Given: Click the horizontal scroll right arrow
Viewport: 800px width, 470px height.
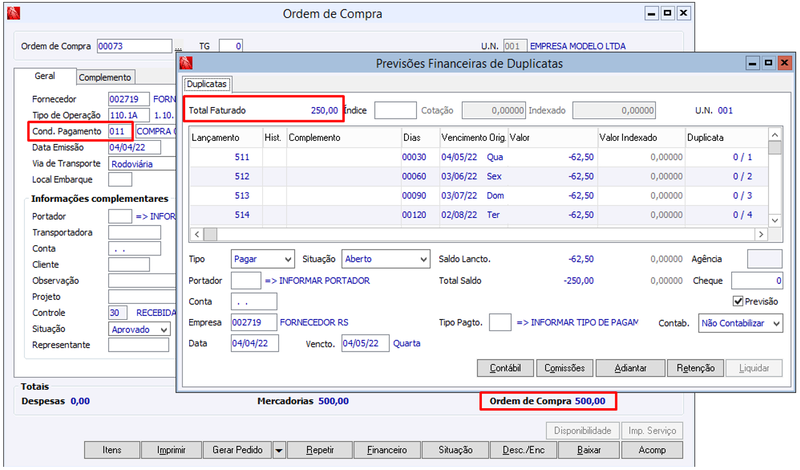Looking at the screenshot, I should (761, 234).
